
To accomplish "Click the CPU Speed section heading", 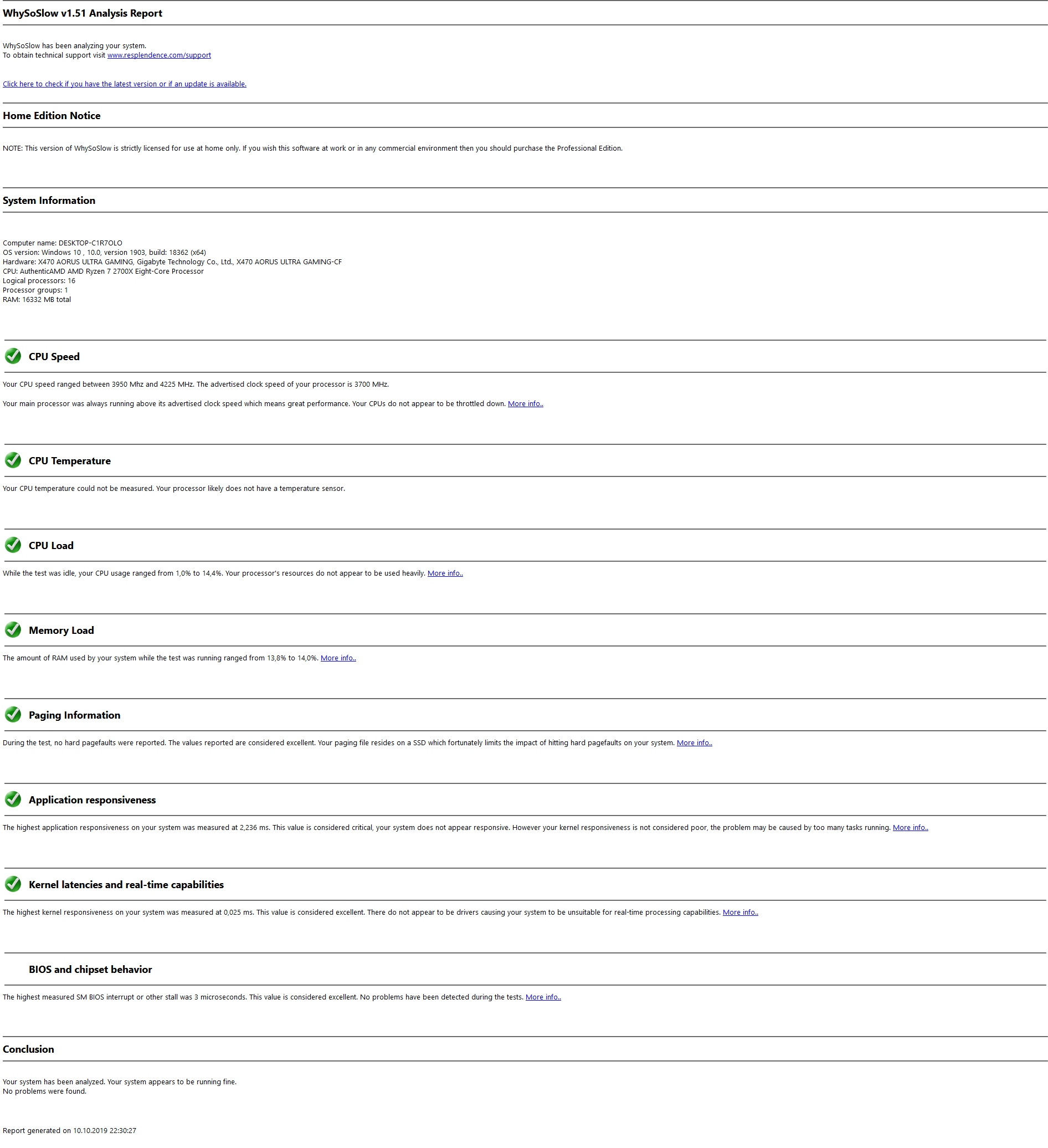I will click(x=54, y=357).
